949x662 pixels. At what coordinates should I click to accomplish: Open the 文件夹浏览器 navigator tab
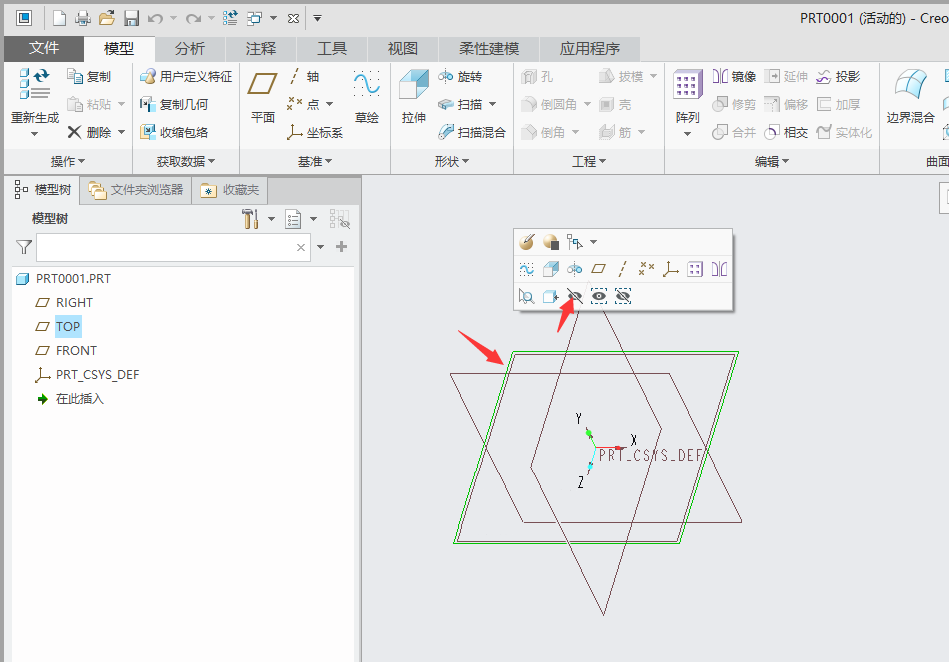pos(136,190)
